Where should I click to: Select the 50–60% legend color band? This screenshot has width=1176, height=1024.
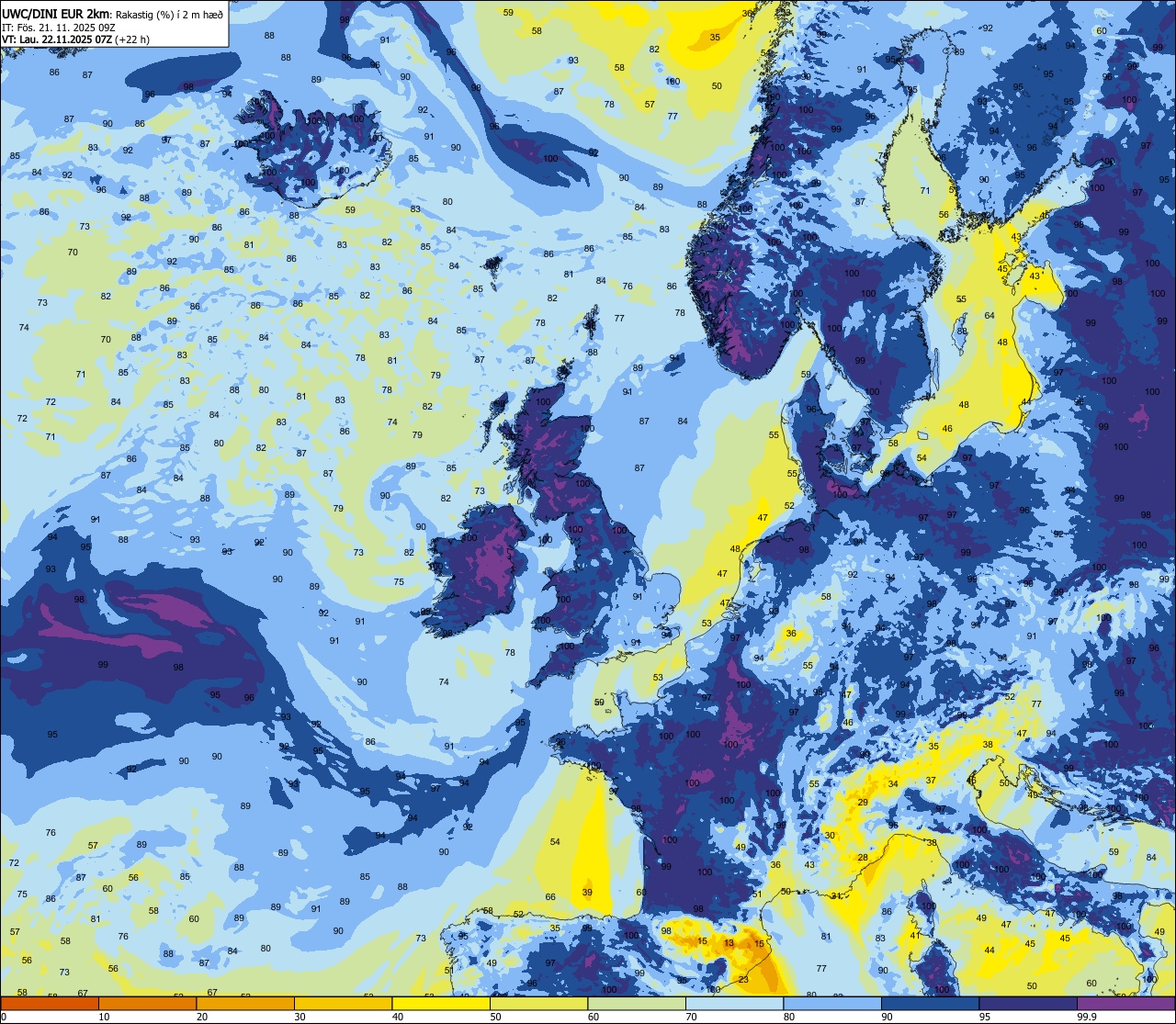pos(538,1004)
